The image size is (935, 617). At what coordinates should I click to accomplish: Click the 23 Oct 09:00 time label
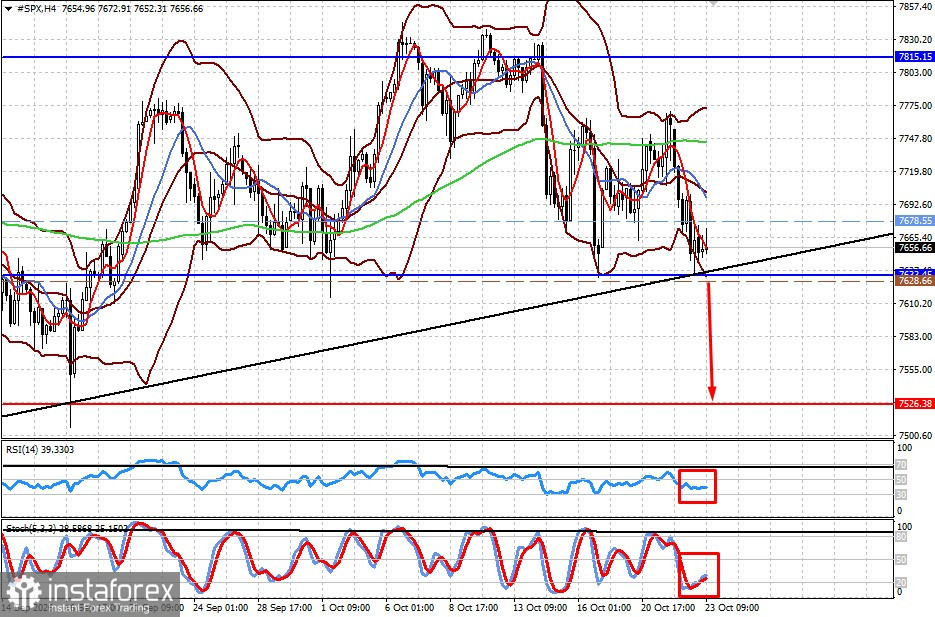coord(732,607)
